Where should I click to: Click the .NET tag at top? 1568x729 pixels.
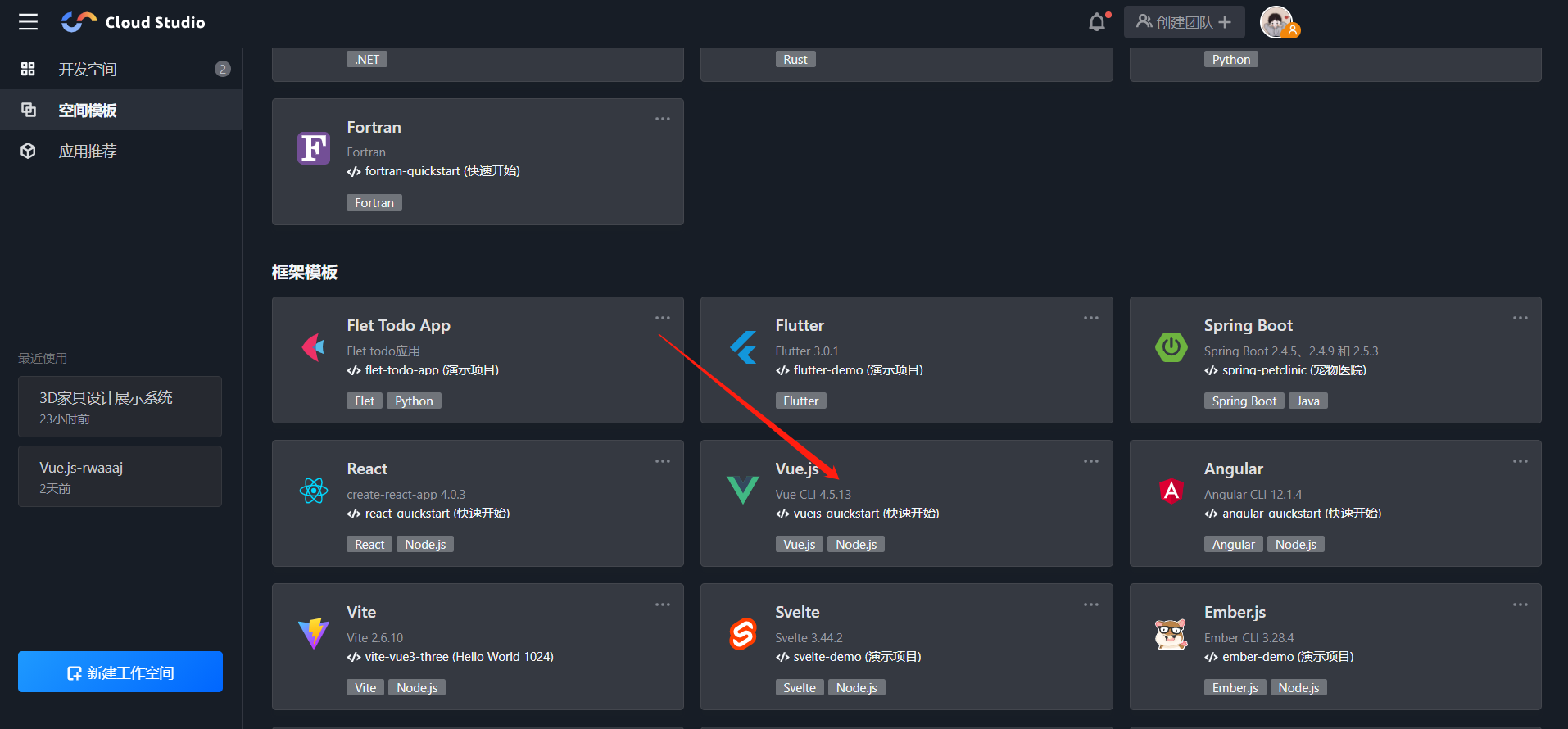coord(367,59)
